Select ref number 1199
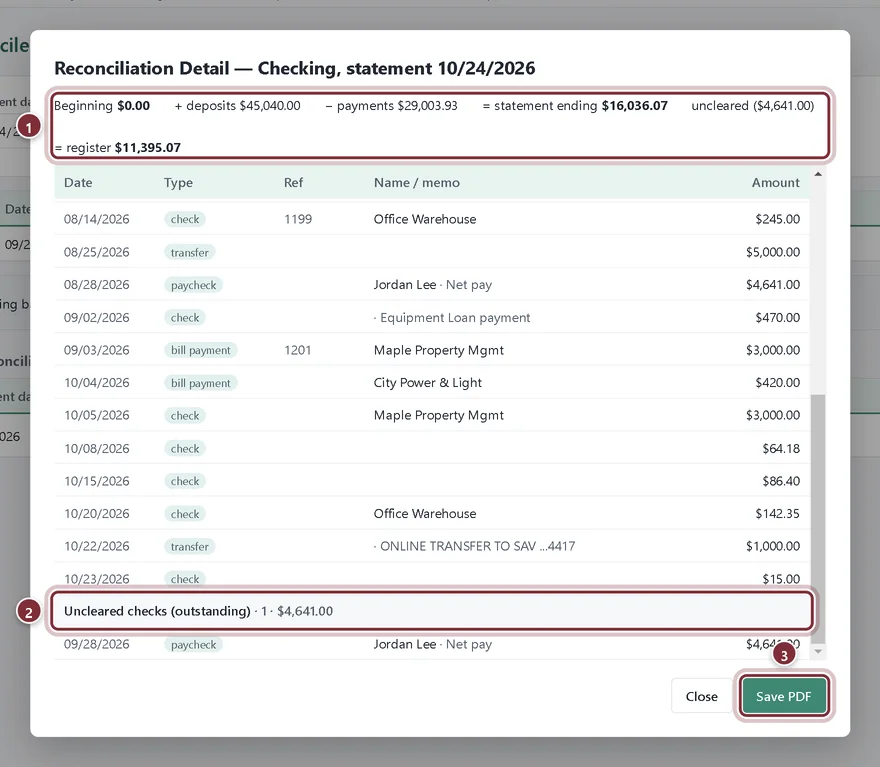This screenshot has height=767, width=880. pyautogui.click(x=298, y=219)
